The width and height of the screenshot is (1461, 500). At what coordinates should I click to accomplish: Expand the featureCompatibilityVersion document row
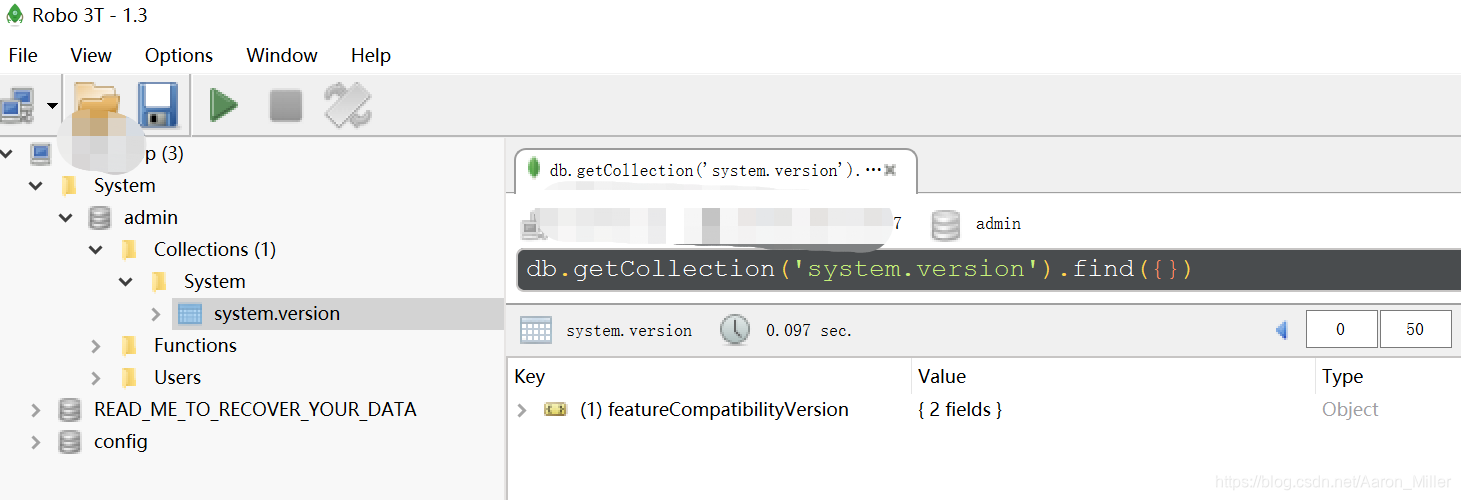(522, 410)
